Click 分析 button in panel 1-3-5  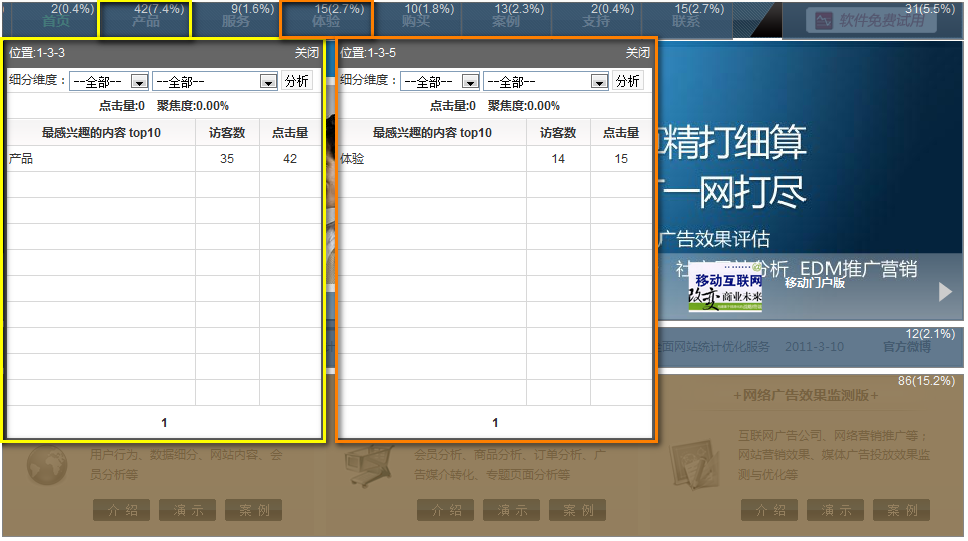tap(628, 81)
